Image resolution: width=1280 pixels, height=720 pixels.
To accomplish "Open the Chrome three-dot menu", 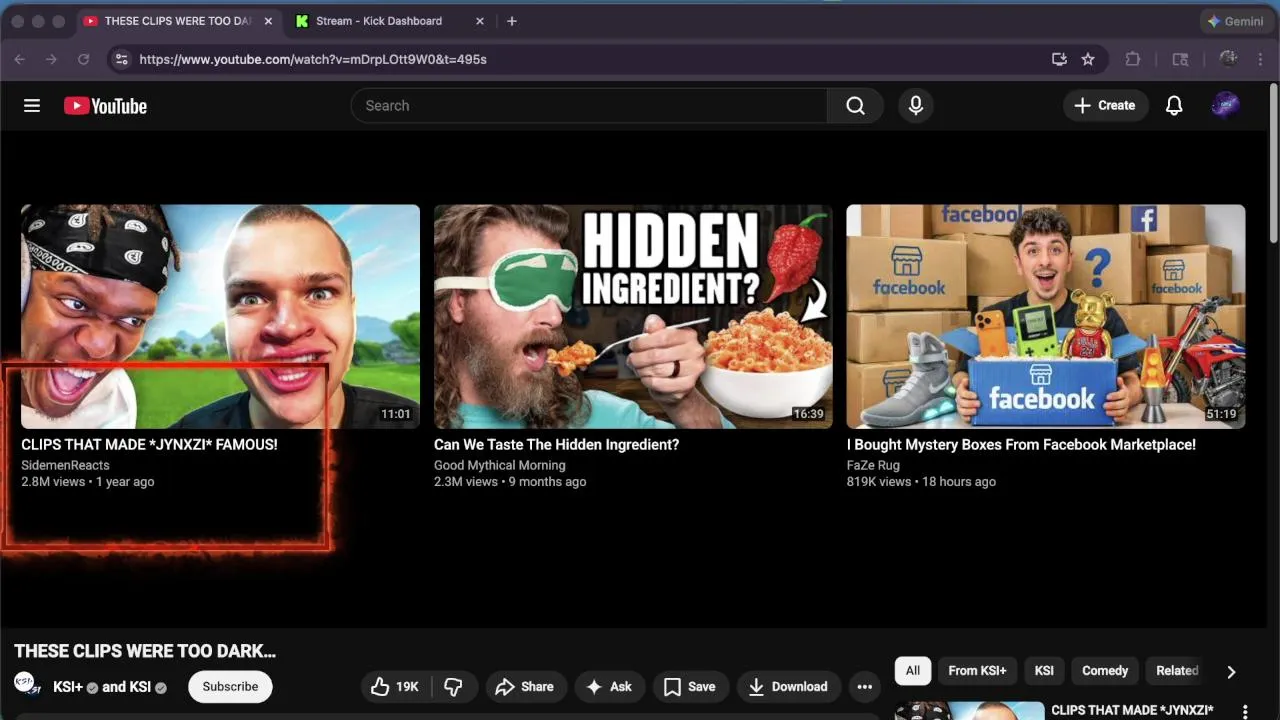I will point(1263,59).
